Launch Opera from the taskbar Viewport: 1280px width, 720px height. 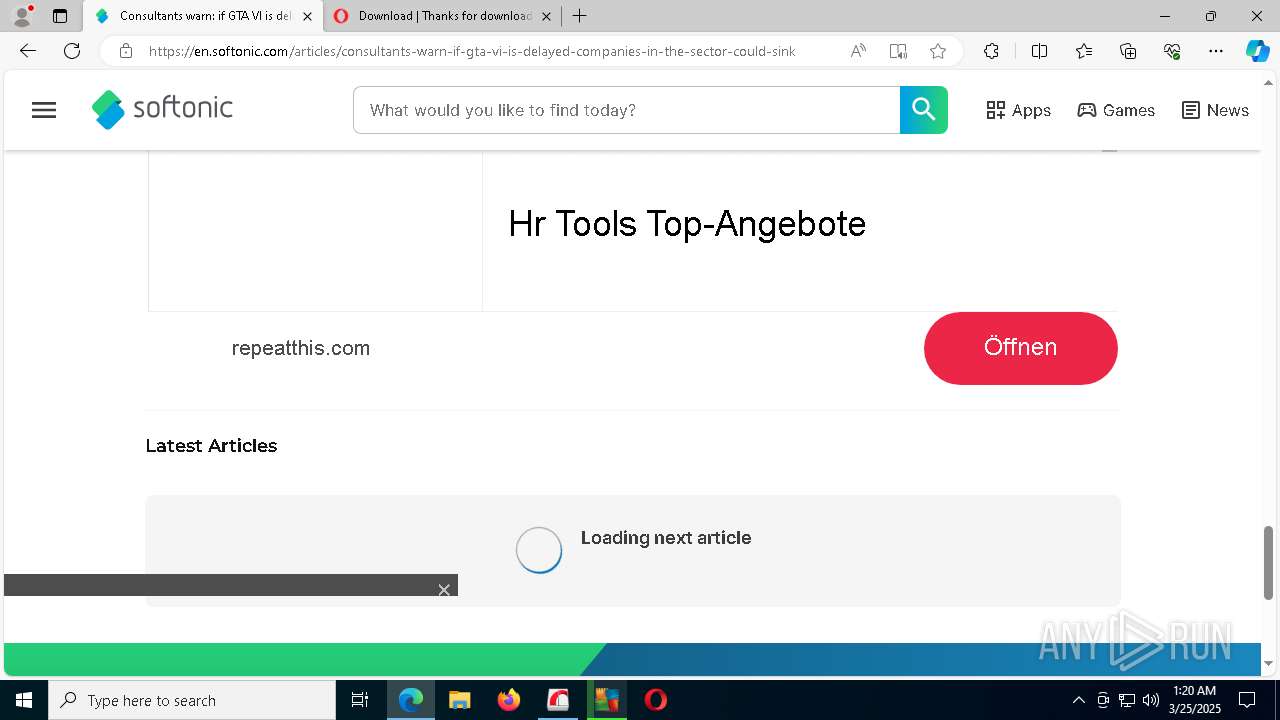pyautogui.click(x=656, y=700)
